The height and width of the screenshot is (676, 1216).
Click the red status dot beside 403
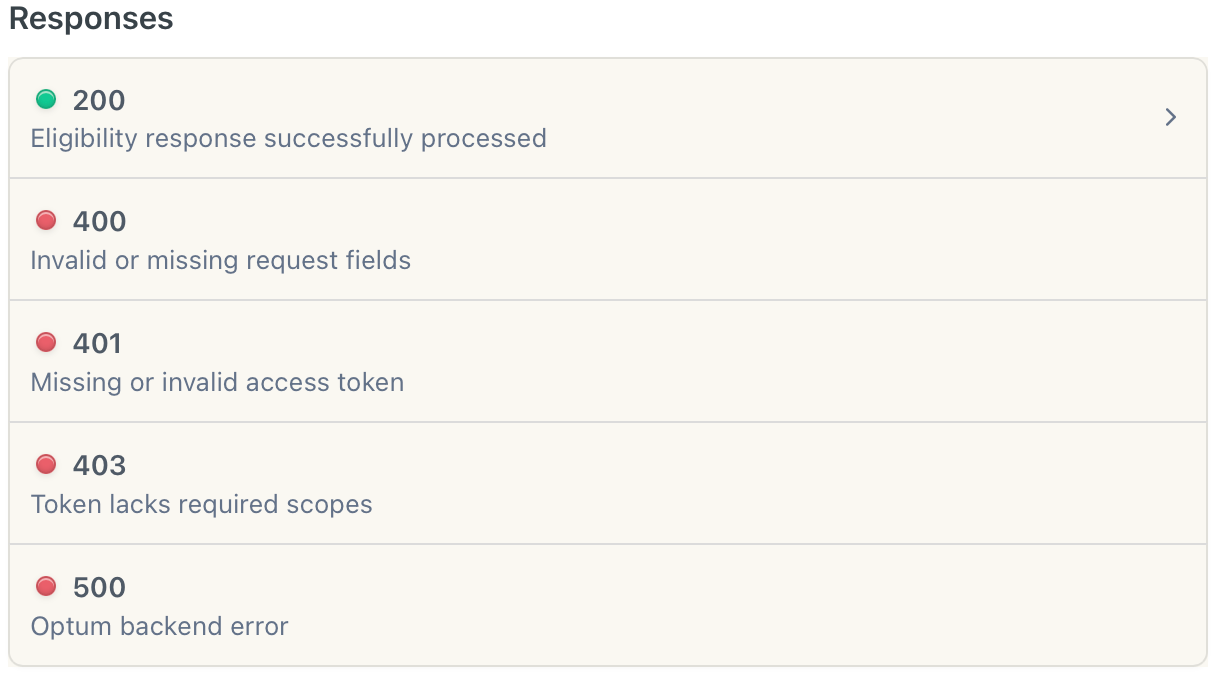(45, 464)
